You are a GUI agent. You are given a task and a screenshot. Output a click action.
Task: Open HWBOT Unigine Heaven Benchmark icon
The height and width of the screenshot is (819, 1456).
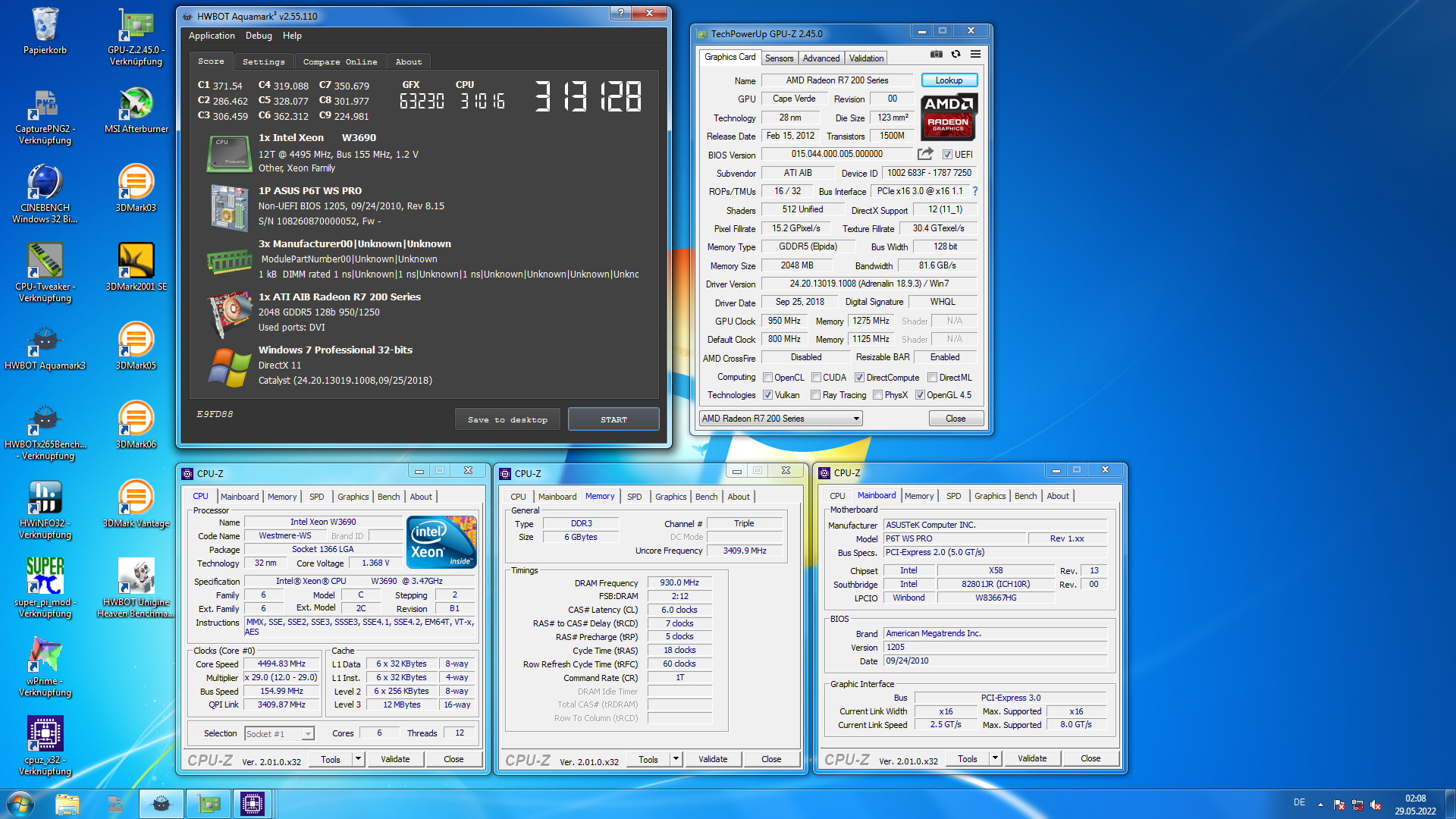(x=136, y=588)
